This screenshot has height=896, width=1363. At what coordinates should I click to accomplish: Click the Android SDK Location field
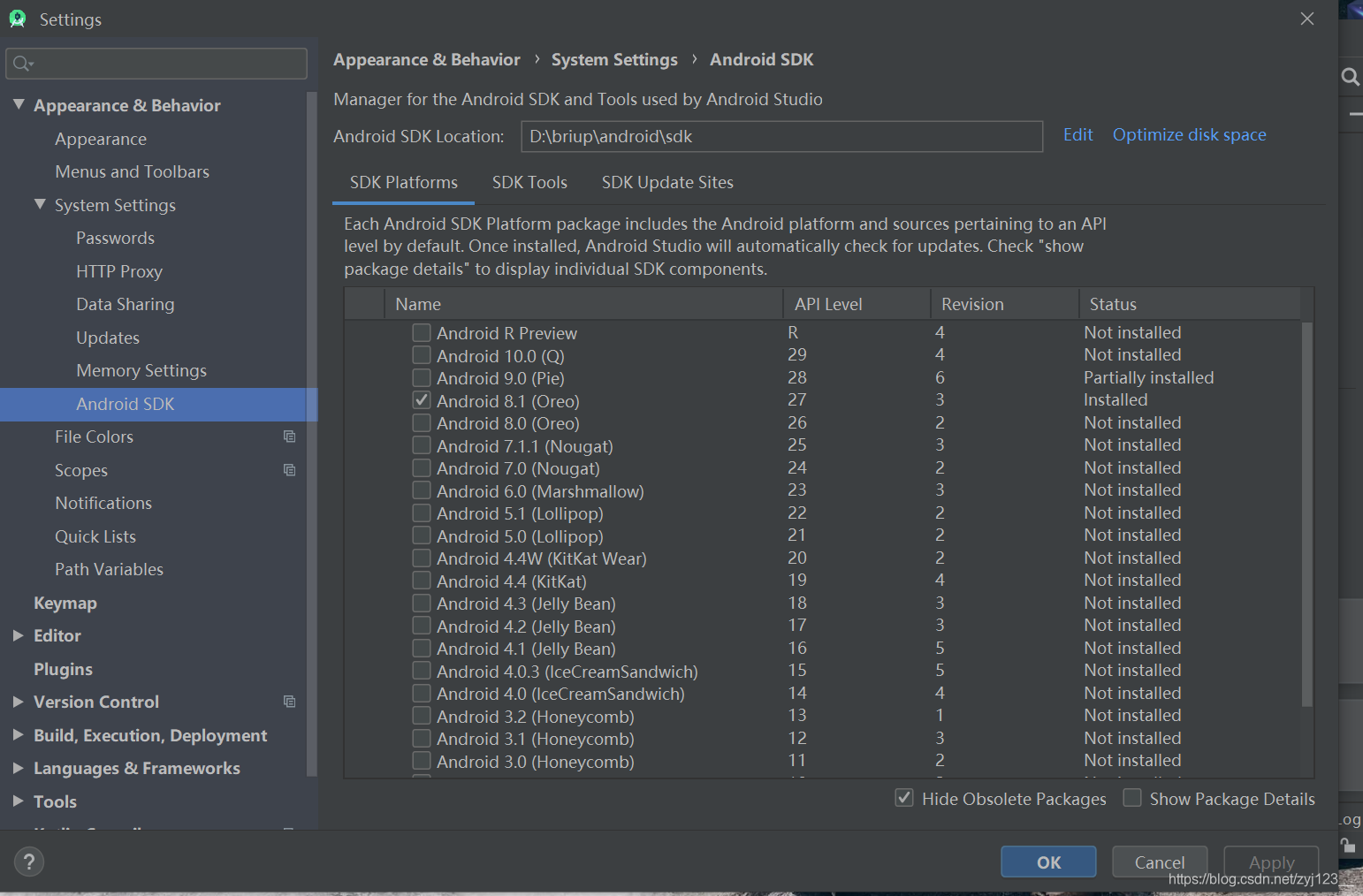click(x=782, y=136)
